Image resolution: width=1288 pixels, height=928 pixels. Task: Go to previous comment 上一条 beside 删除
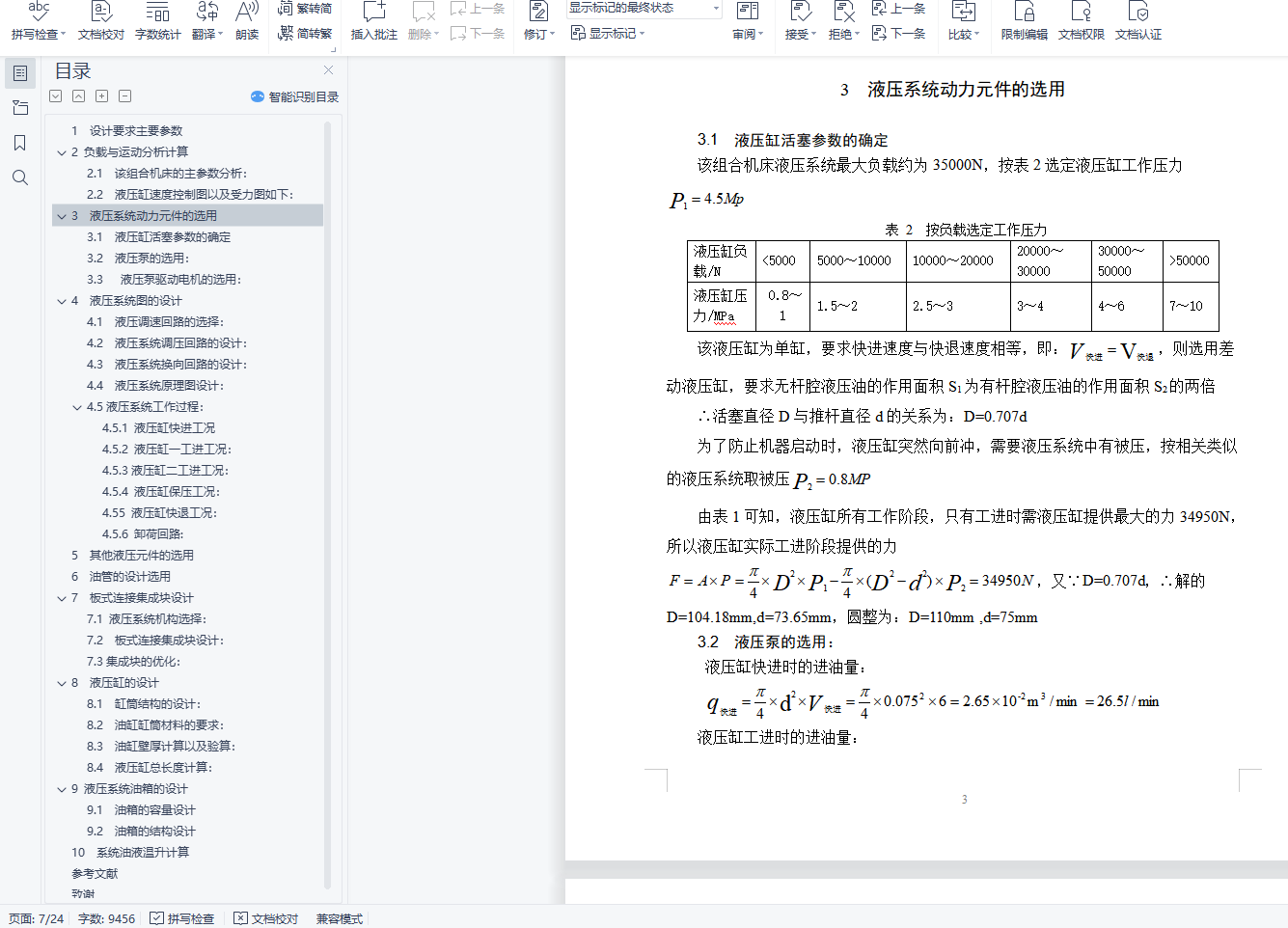(x=478, y=9)
